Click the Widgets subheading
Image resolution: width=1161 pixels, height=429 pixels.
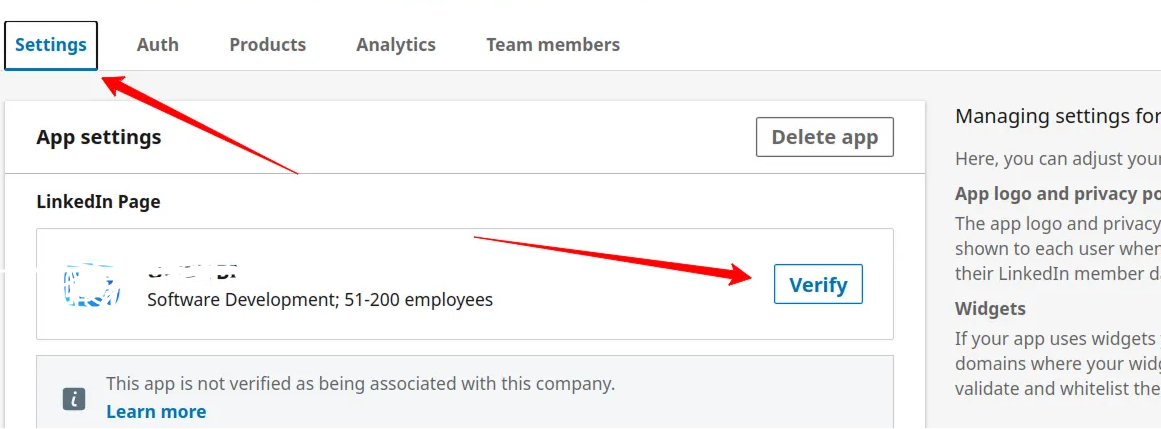990,309
